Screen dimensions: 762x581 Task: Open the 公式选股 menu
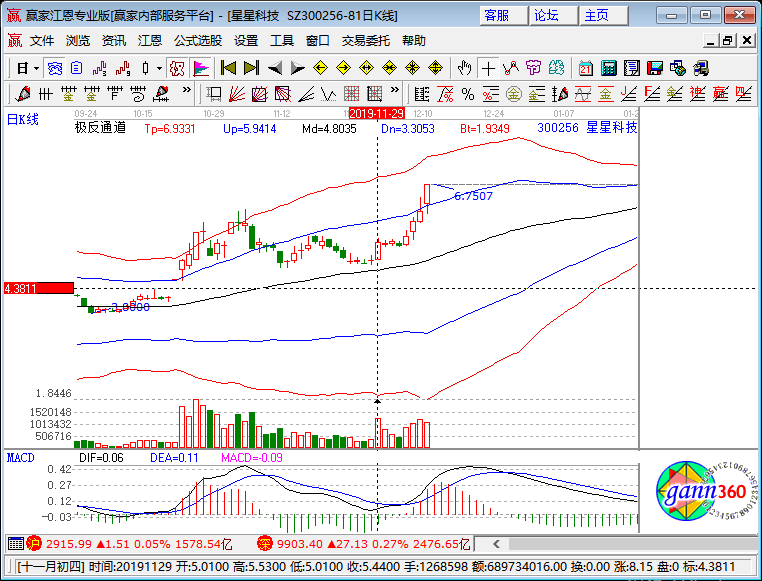click(198, 41)
